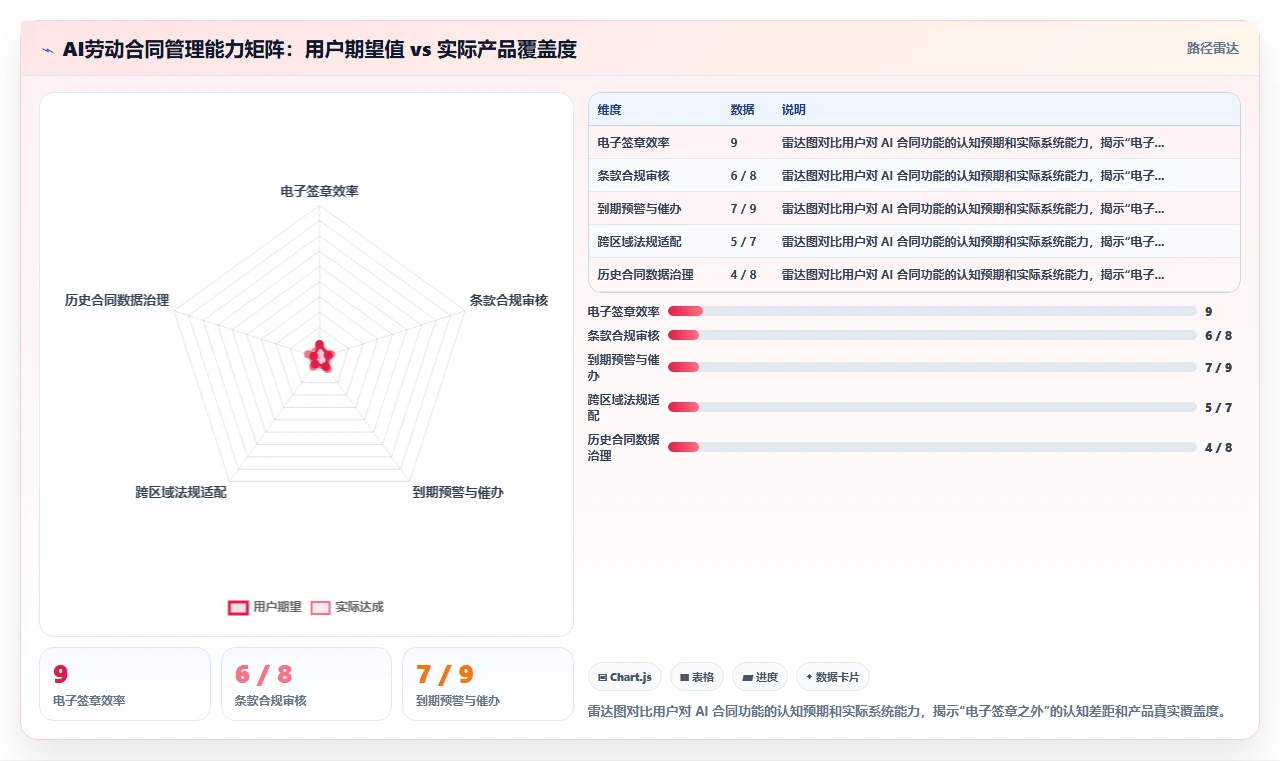1280x761 pixels.
Task: Click the radar axis label 条款合规审核
Action: click(x=509, y=300)
